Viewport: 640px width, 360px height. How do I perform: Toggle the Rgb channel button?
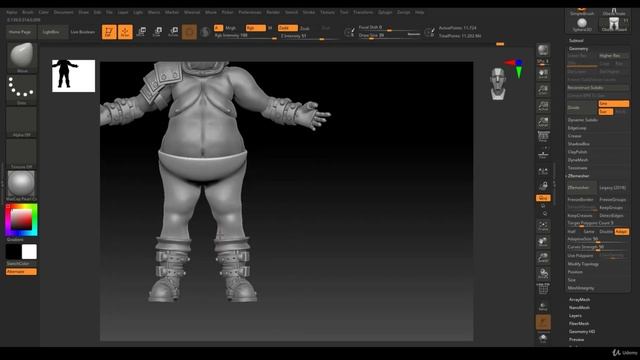(256, 28)
